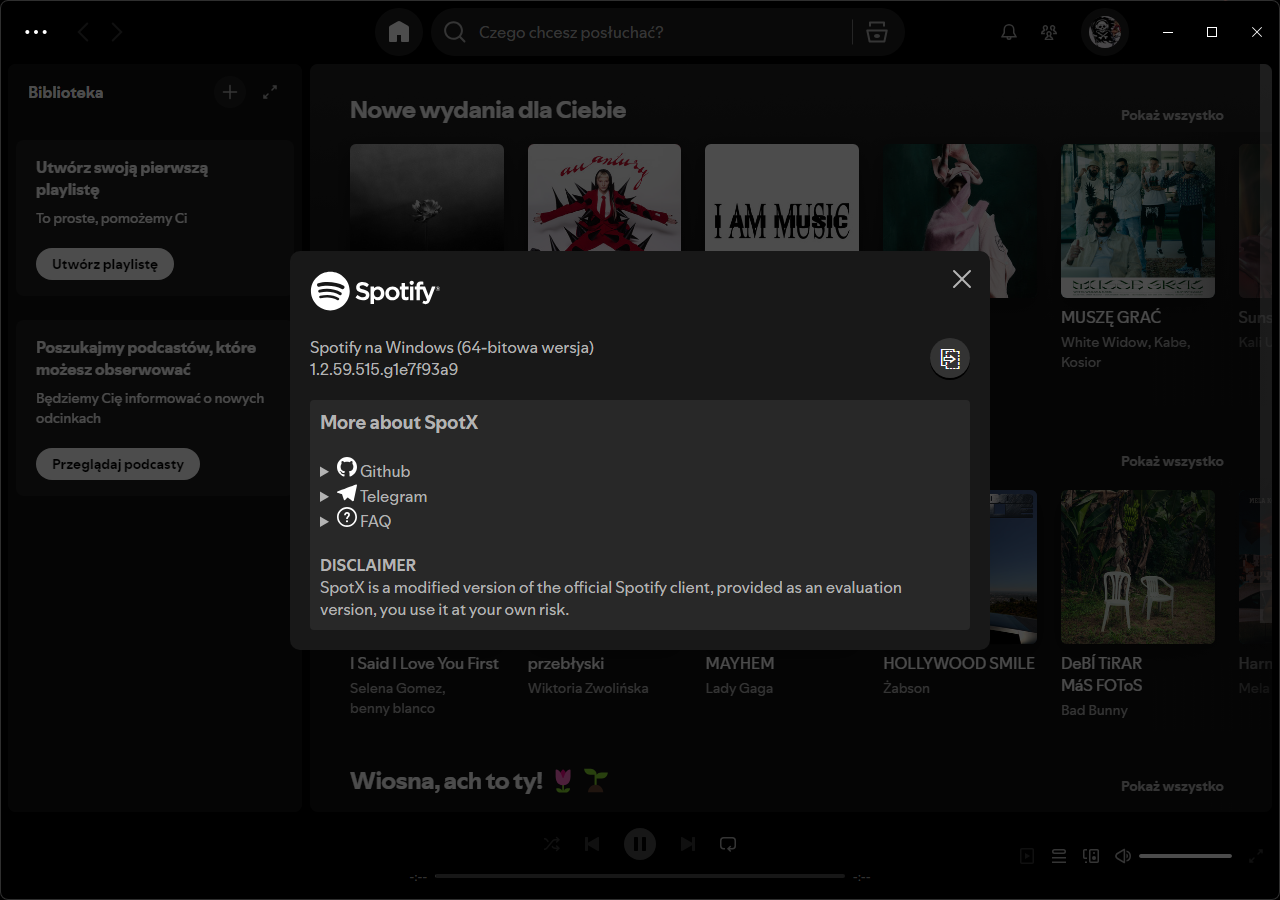Click the plus icon next to Biblioteka
This screenshot has width=1280, height=900.
pos(230,92)
